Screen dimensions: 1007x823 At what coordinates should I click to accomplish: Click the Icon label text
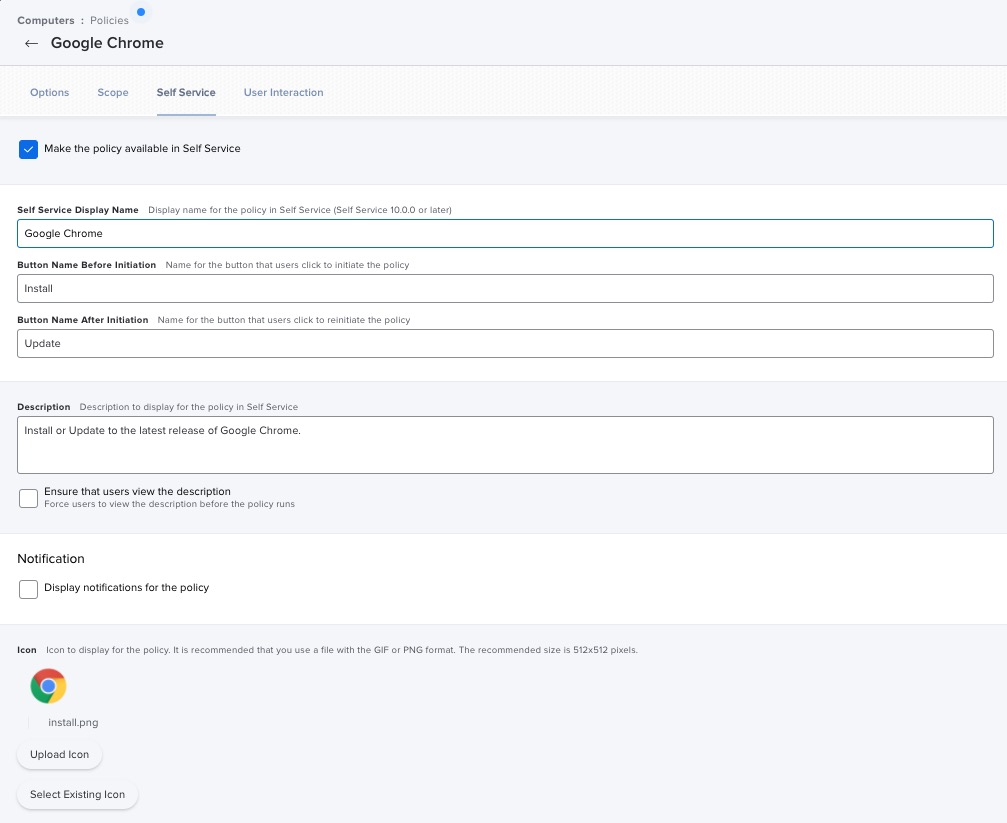coord(27,650)
